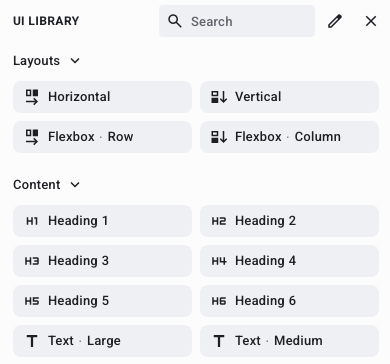390x364 pixels.
Task: Choose the Flexbox · Row label
Action: [x=91, y=137]
